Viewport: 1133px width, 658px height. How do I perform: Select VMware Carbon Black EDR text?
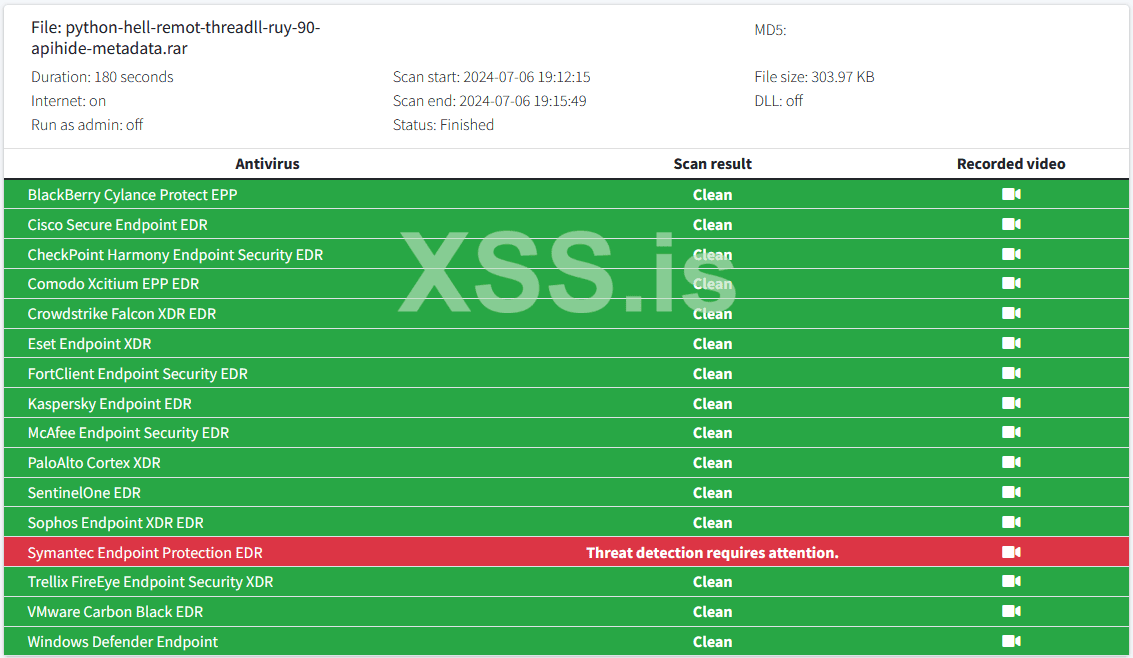(x=116, y=612)
